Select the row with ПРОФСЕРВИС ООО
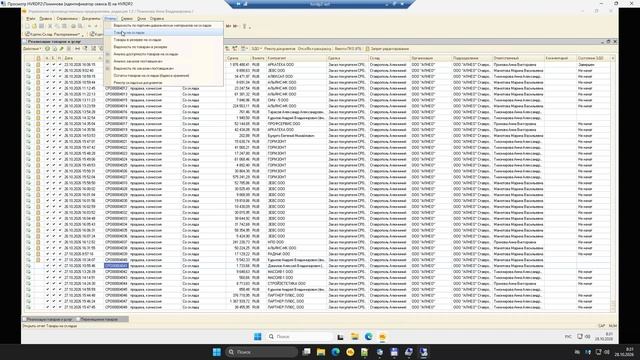This screenshot has height=360, width=640. (318, 124)
